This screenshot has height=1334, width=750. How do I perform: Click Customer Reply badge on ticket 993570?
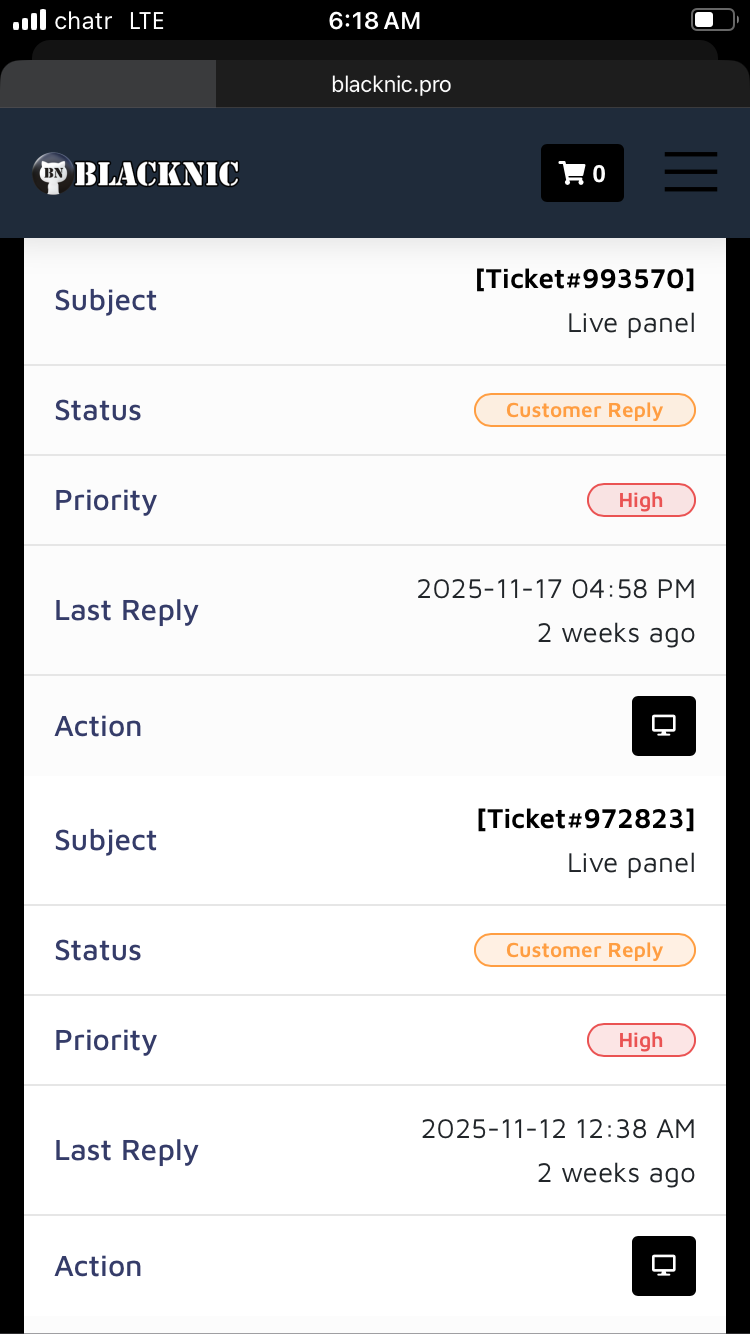[x=584, y=410]
